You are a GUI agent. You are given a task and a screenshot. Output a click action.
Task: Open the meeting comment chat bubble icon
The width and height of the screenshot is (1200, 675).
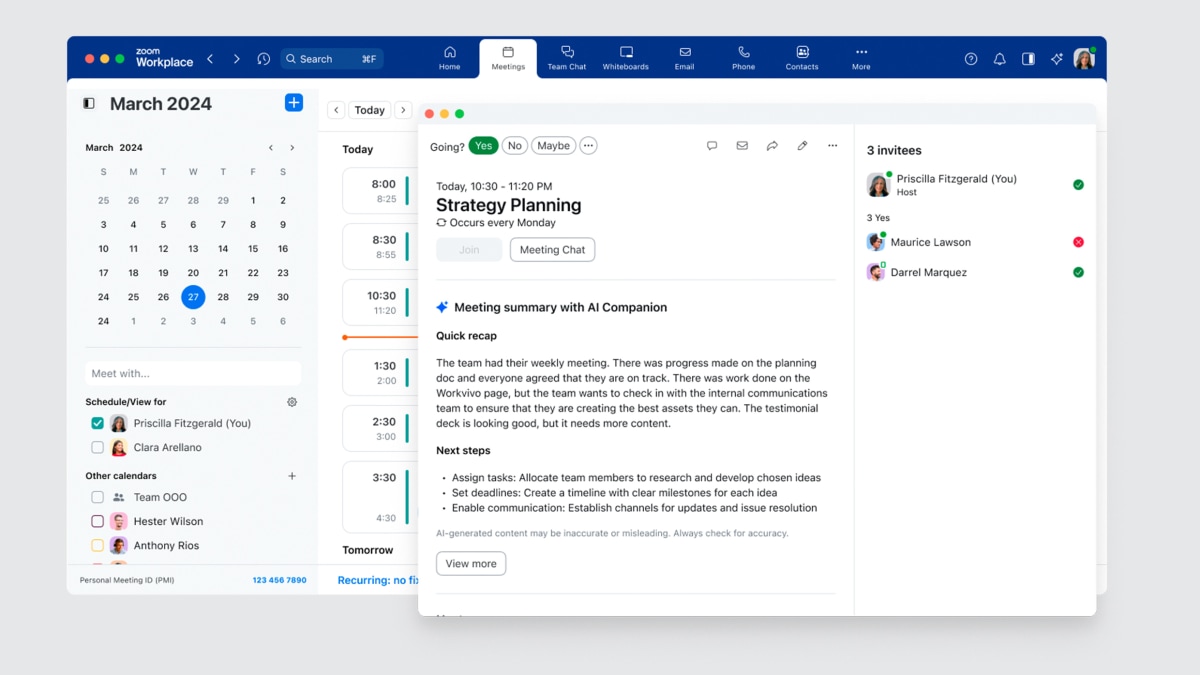(x=712, y=146)
